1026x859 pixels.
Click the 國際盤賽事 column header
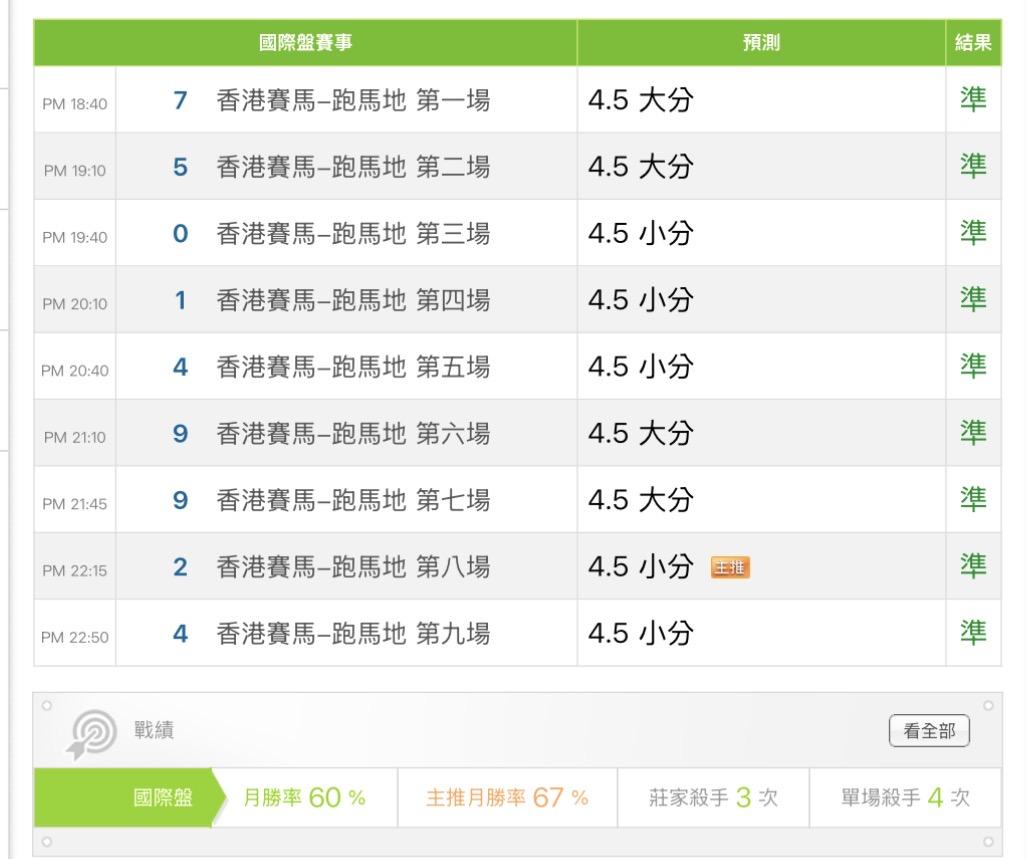tap(305, 43)
